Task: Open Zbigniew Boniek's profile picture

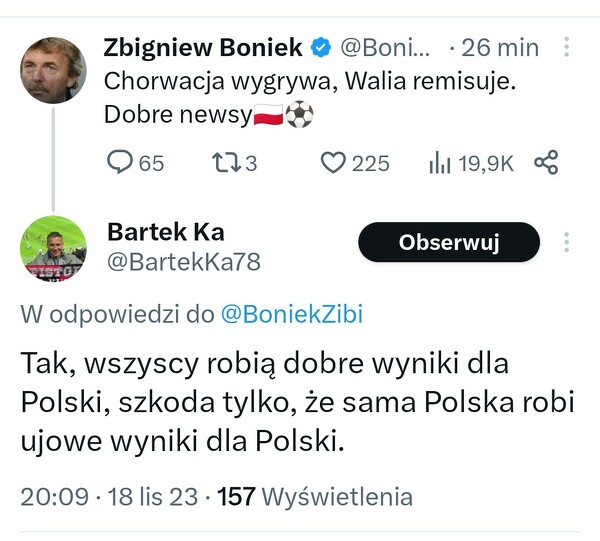Action: click(x=53, y=71)
